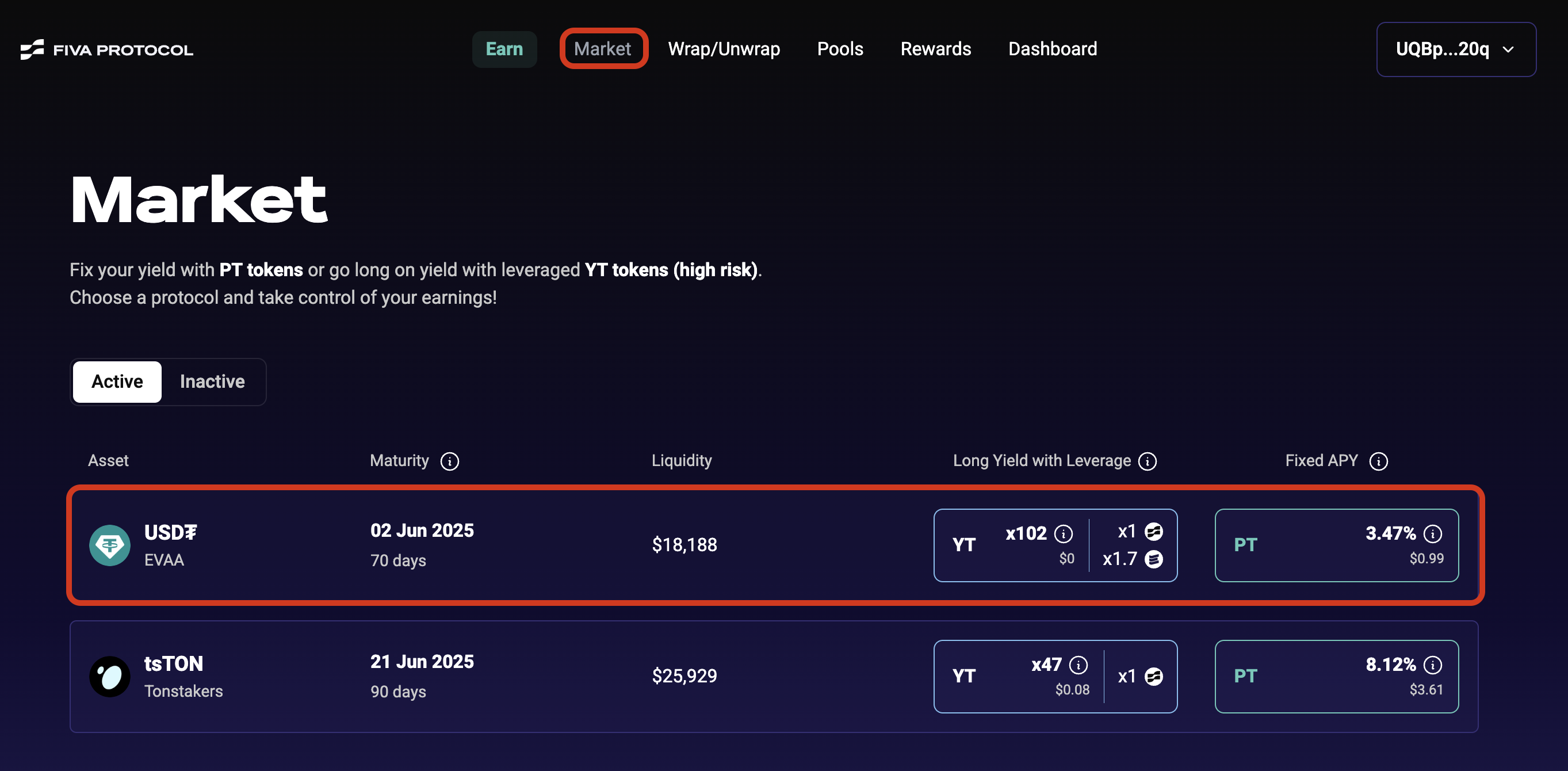1568x771 pixels.
Task: Click the Fixed APY header info icon
Action: [x=1378, y=461]
